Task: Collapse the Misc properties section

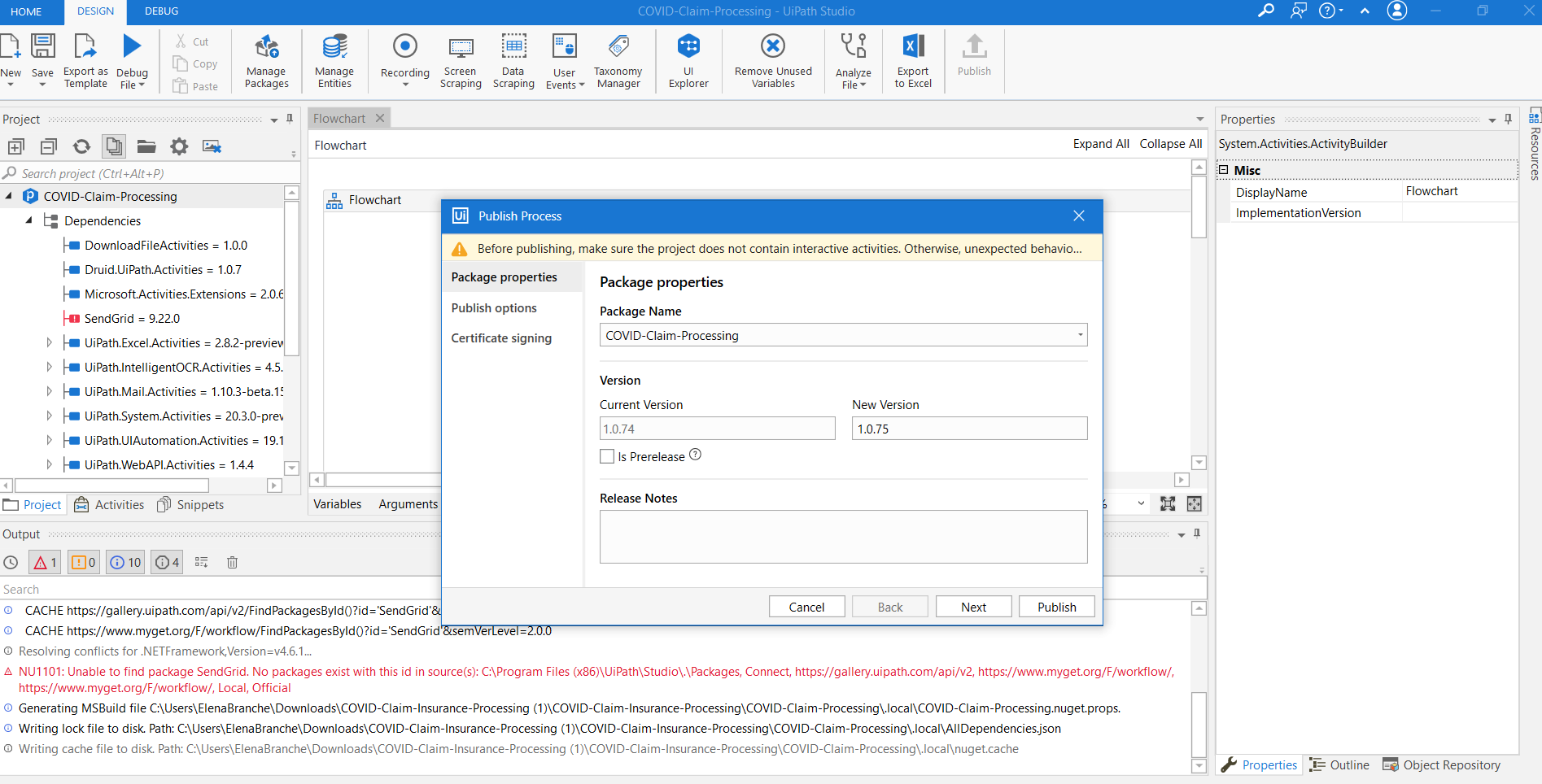Action: click(x=1223, y=170)
